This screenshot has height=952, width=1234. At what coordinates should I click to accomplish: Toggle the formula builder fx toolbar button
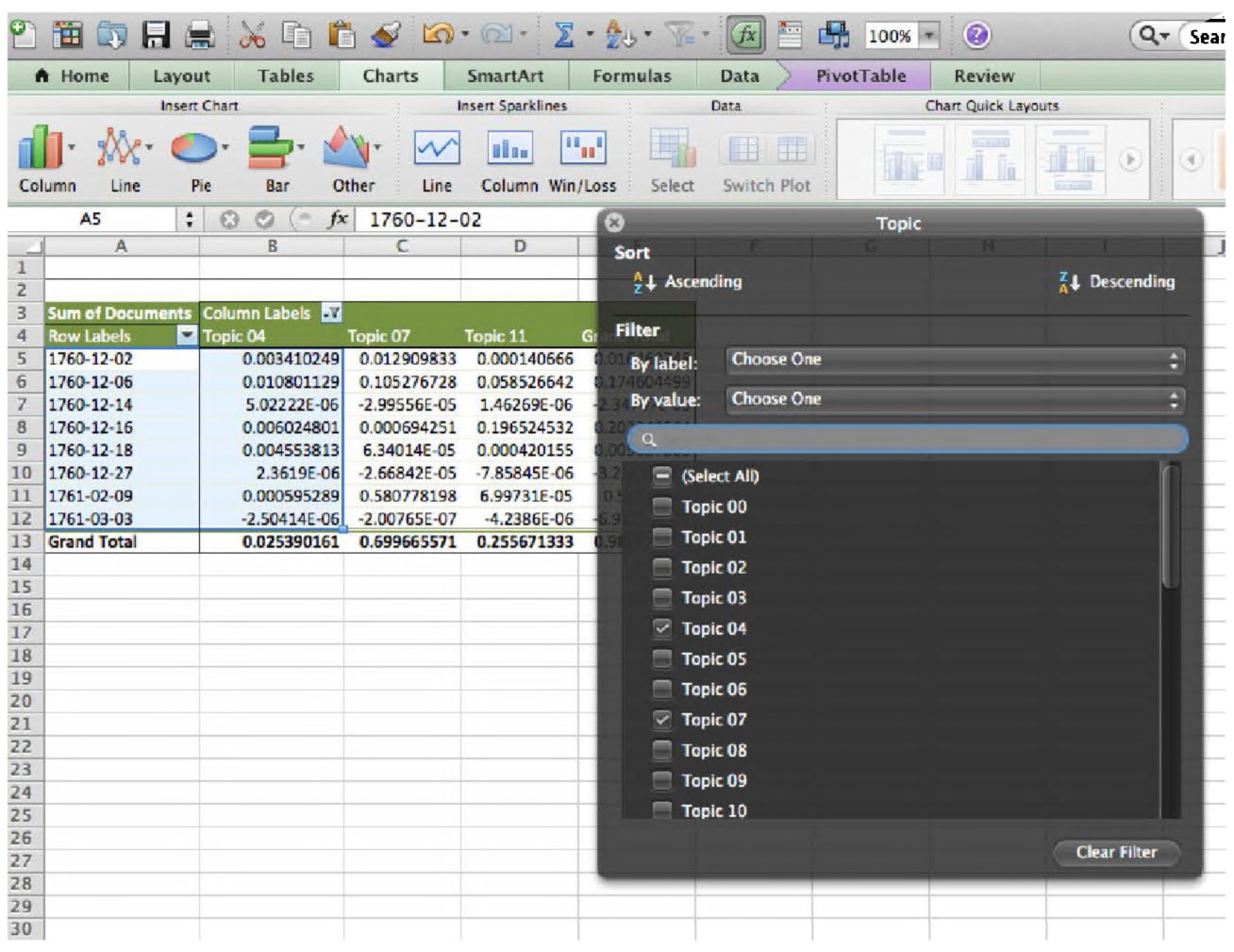click(x=745, y=35)
